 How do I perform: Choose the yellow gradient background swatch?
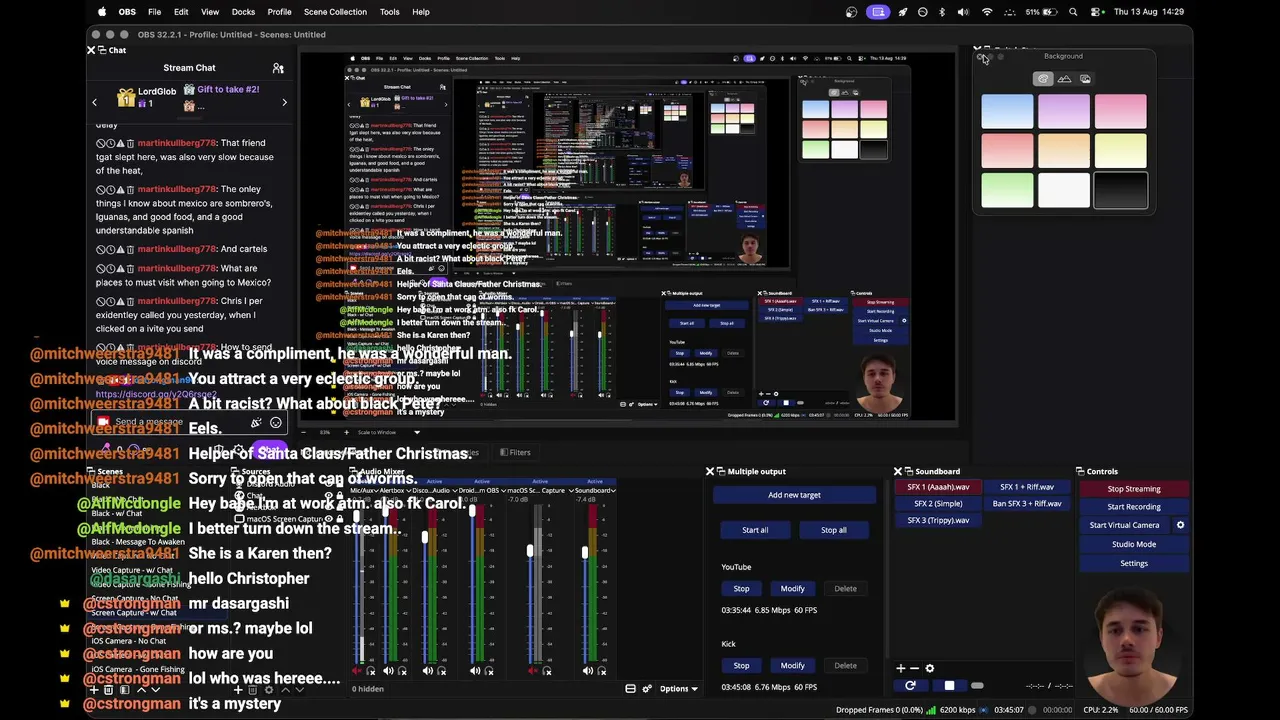pyautogui.click(x=1121, y=151)
